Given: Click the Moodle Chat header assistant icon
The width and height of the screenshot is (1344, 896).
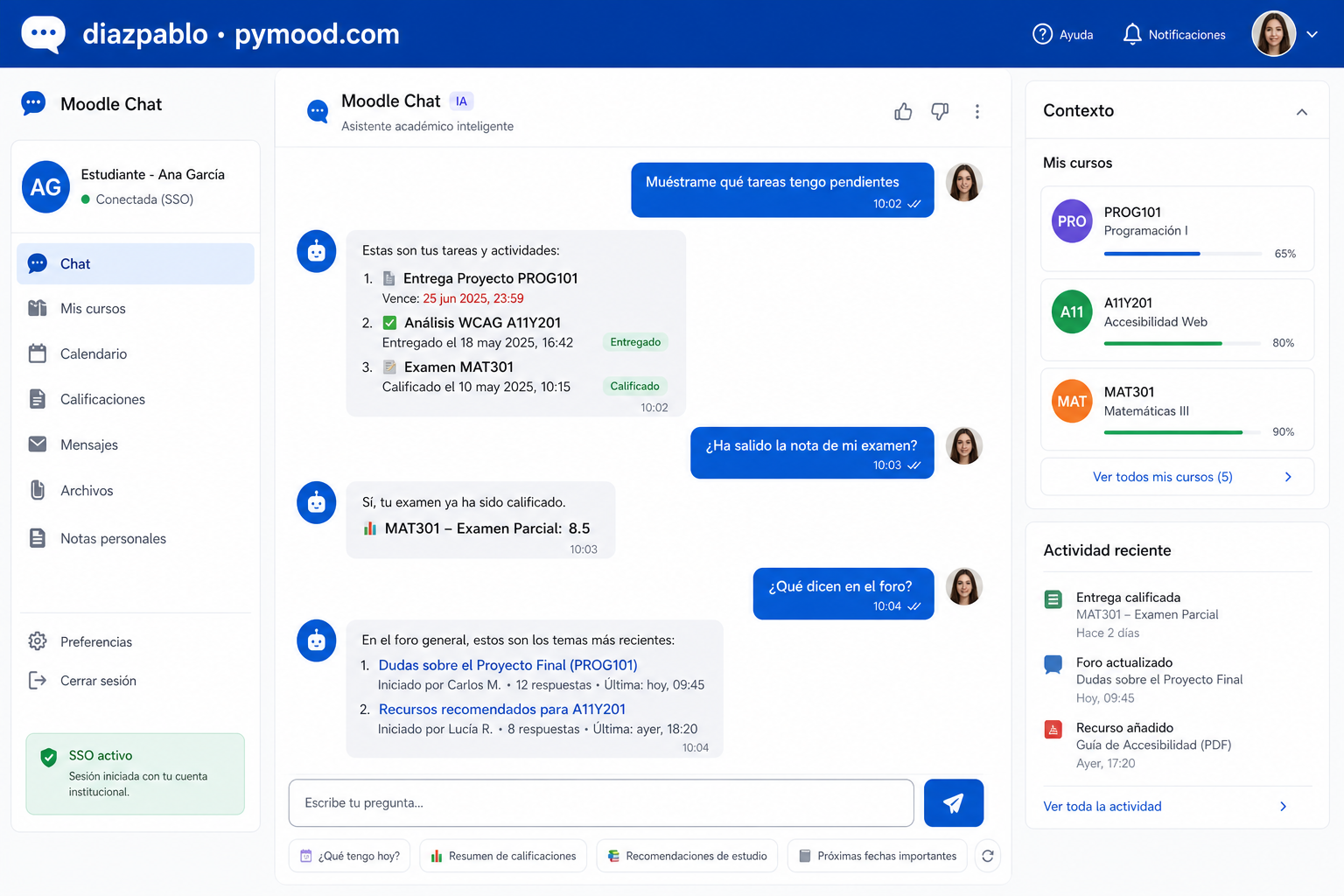Looking at the screenshot, I should click(318, 111).
